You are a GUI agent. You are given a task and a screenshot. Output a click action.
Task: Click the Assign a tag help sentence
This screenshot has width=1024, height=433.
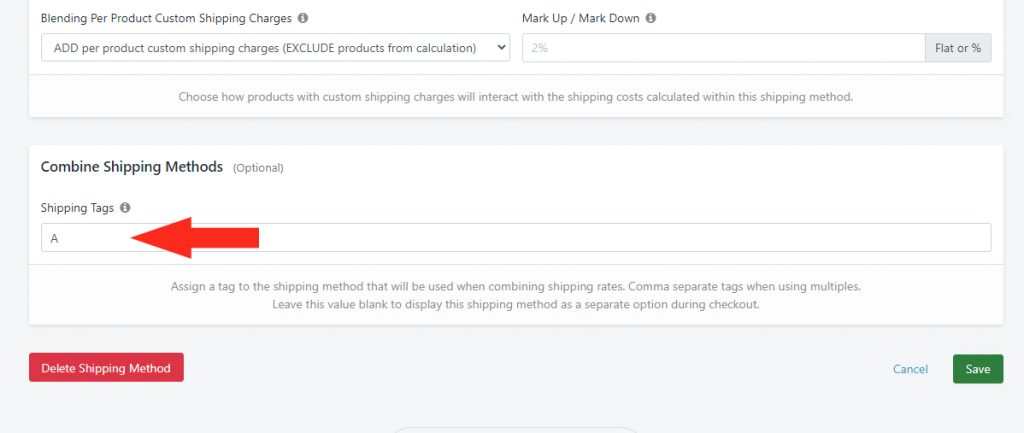pyautogui.click(x=516, y=286)
